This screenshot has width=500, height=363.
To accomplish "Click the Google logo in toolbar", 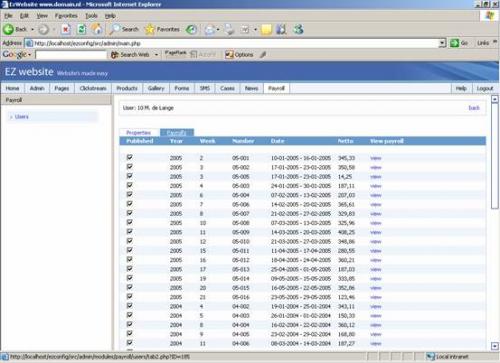I will coord(14,54).
